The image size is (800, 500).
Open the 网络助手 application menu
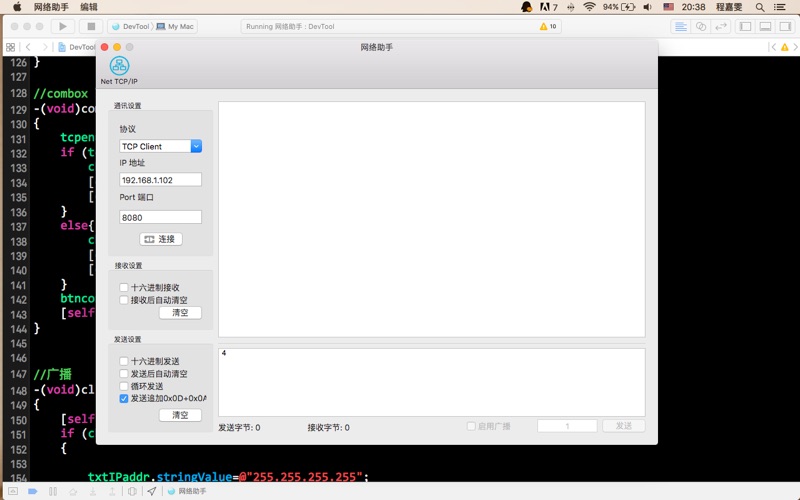pos(51,7)
